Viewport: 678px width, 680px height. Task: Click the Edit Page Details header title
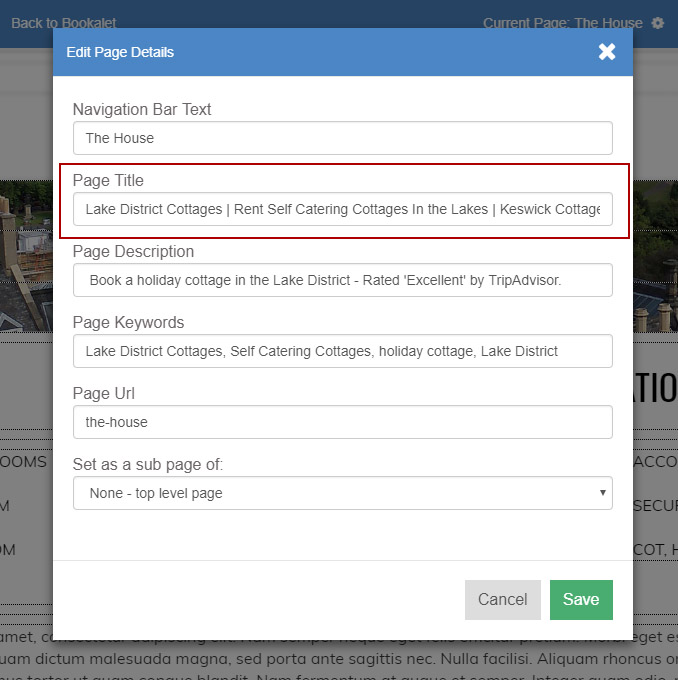[x=120, y=52]
